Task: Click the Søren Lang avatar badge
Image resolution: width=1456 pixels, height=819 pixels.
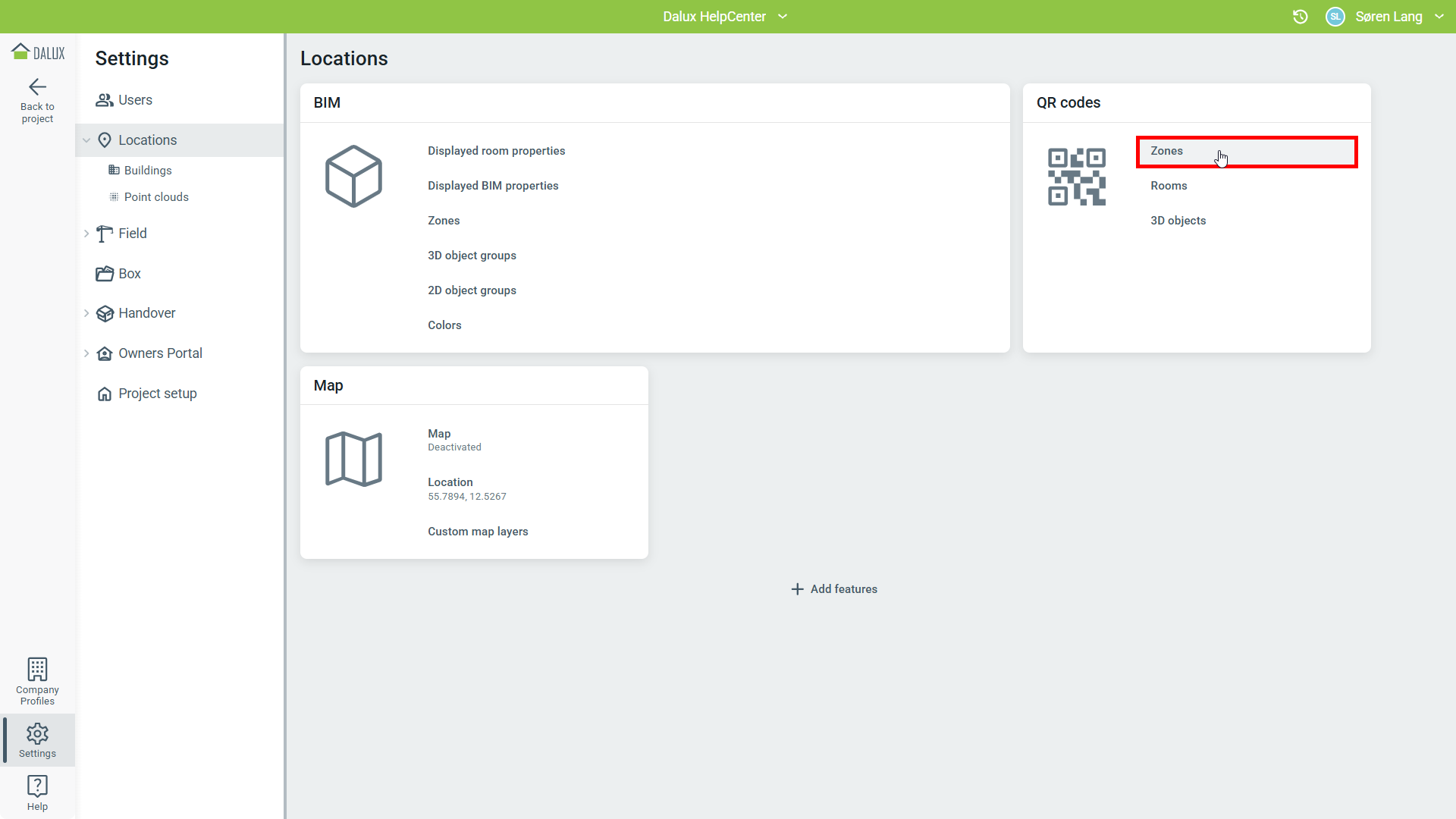Action: 1335,17
